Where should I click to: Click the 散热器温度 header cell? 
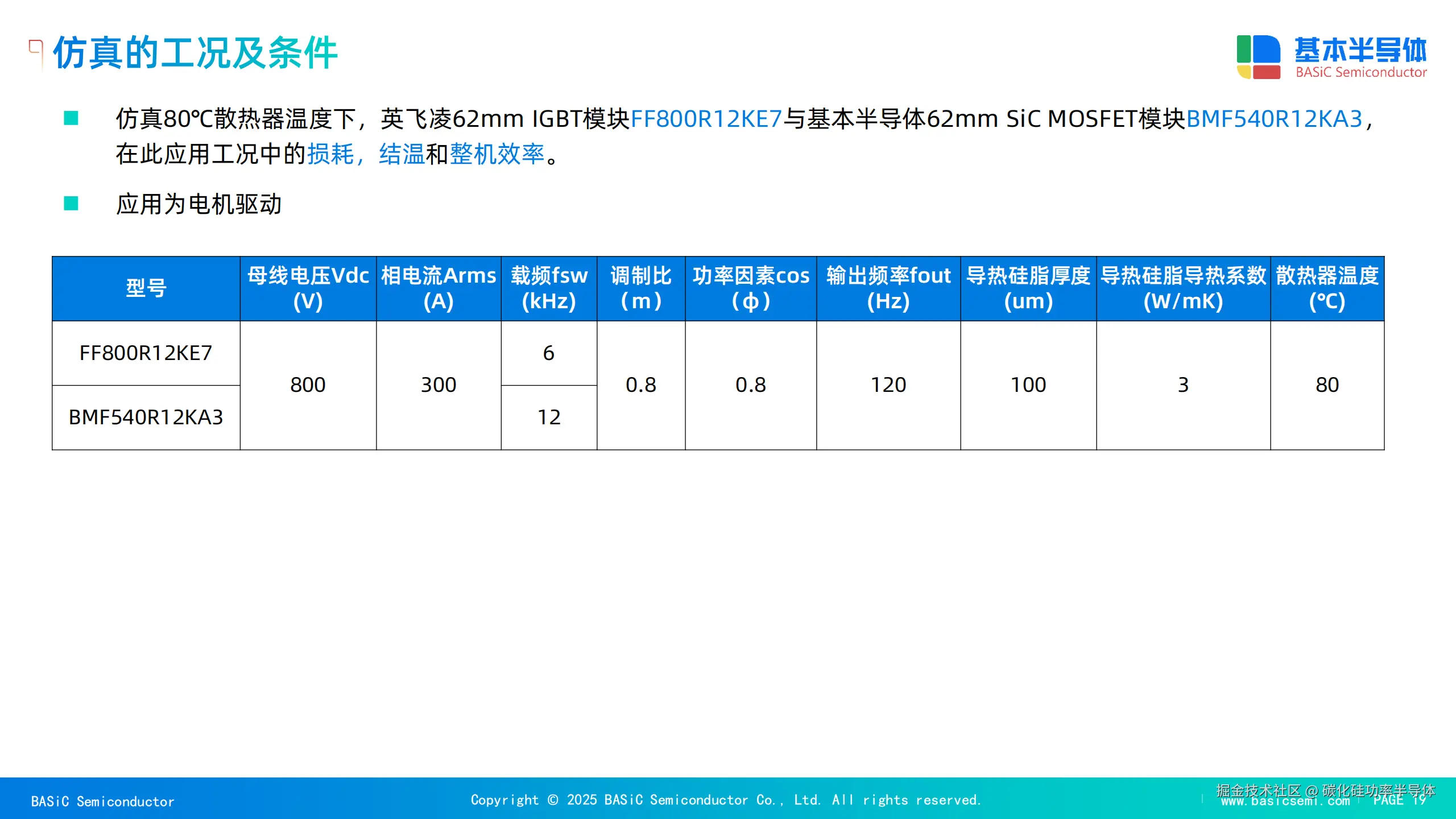(x=1326, y=288)
